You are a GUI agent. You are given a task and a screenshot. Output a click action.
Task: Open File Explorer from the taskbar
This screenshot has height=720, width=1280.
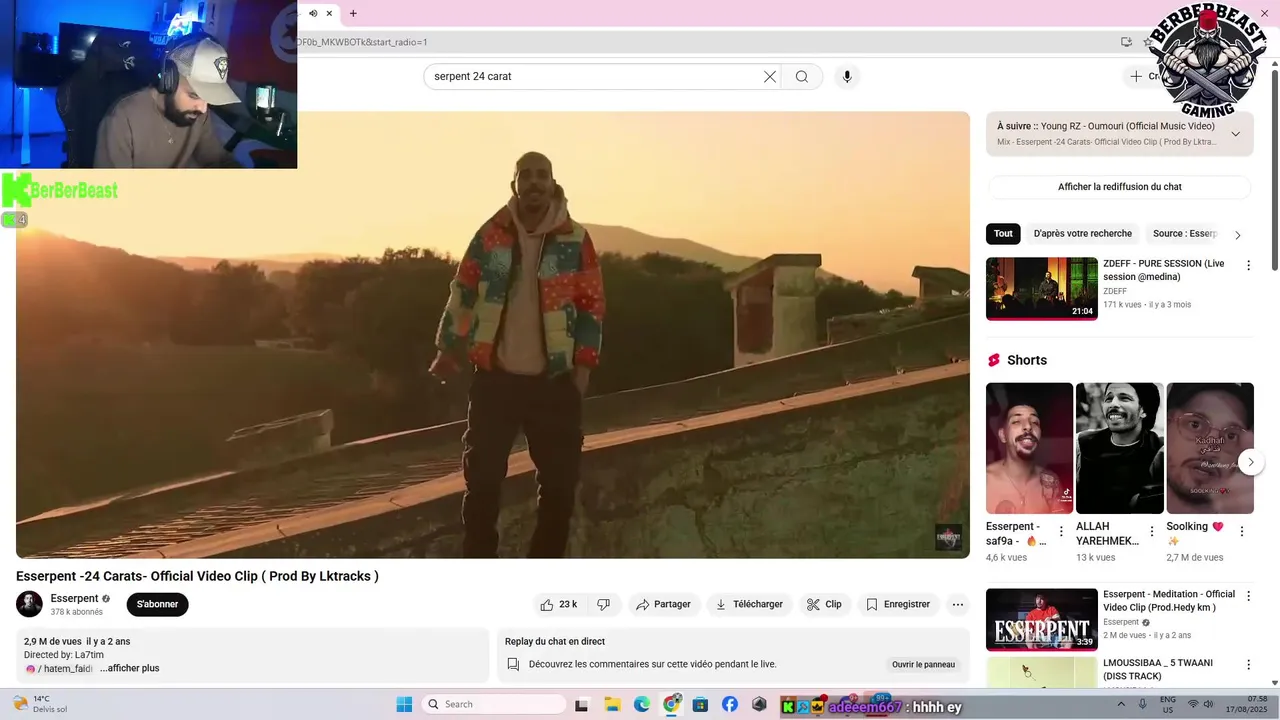pos(611,704)
